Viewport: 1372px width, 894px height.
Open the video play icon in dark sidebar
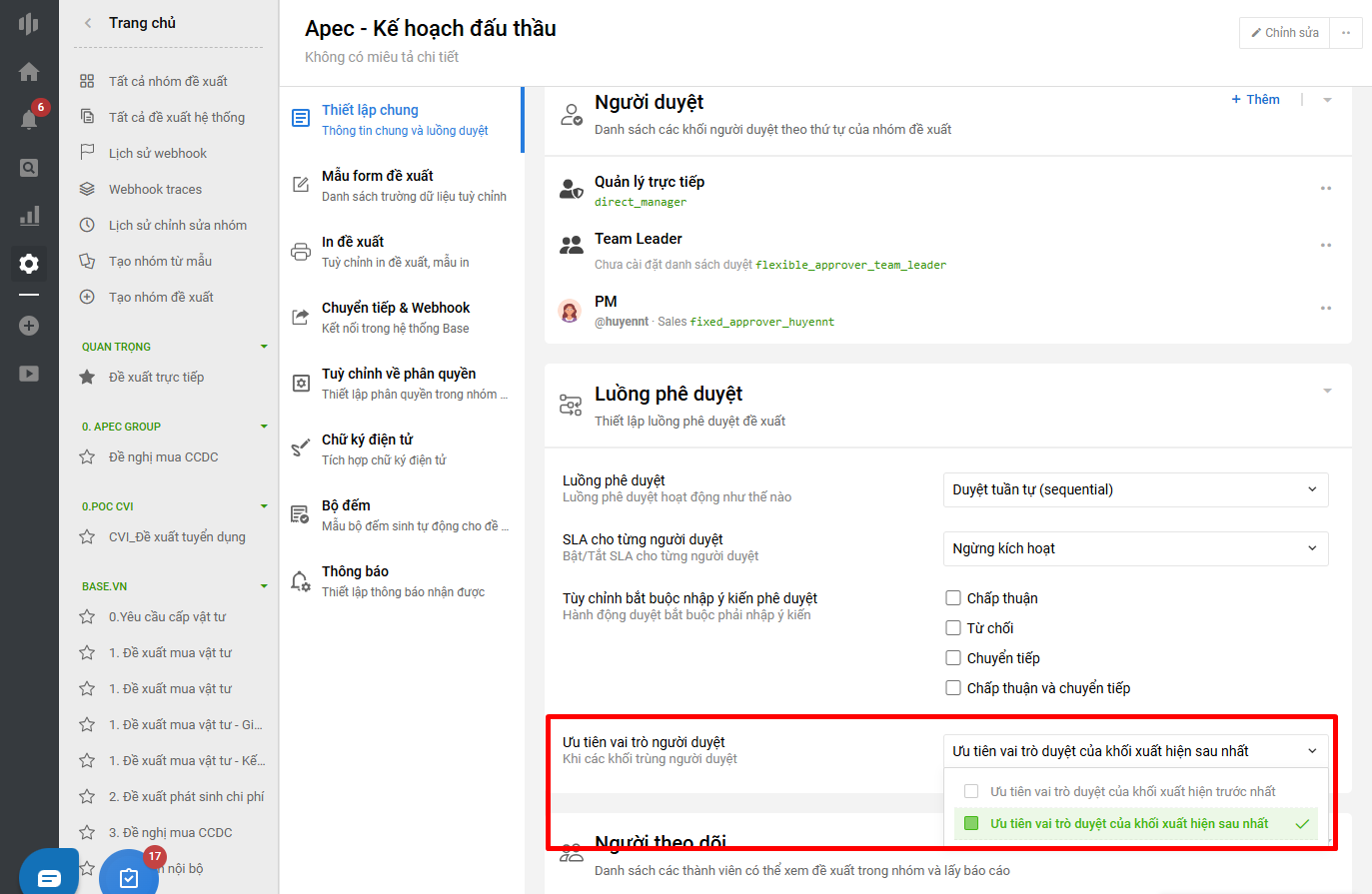tap(29, 374)
